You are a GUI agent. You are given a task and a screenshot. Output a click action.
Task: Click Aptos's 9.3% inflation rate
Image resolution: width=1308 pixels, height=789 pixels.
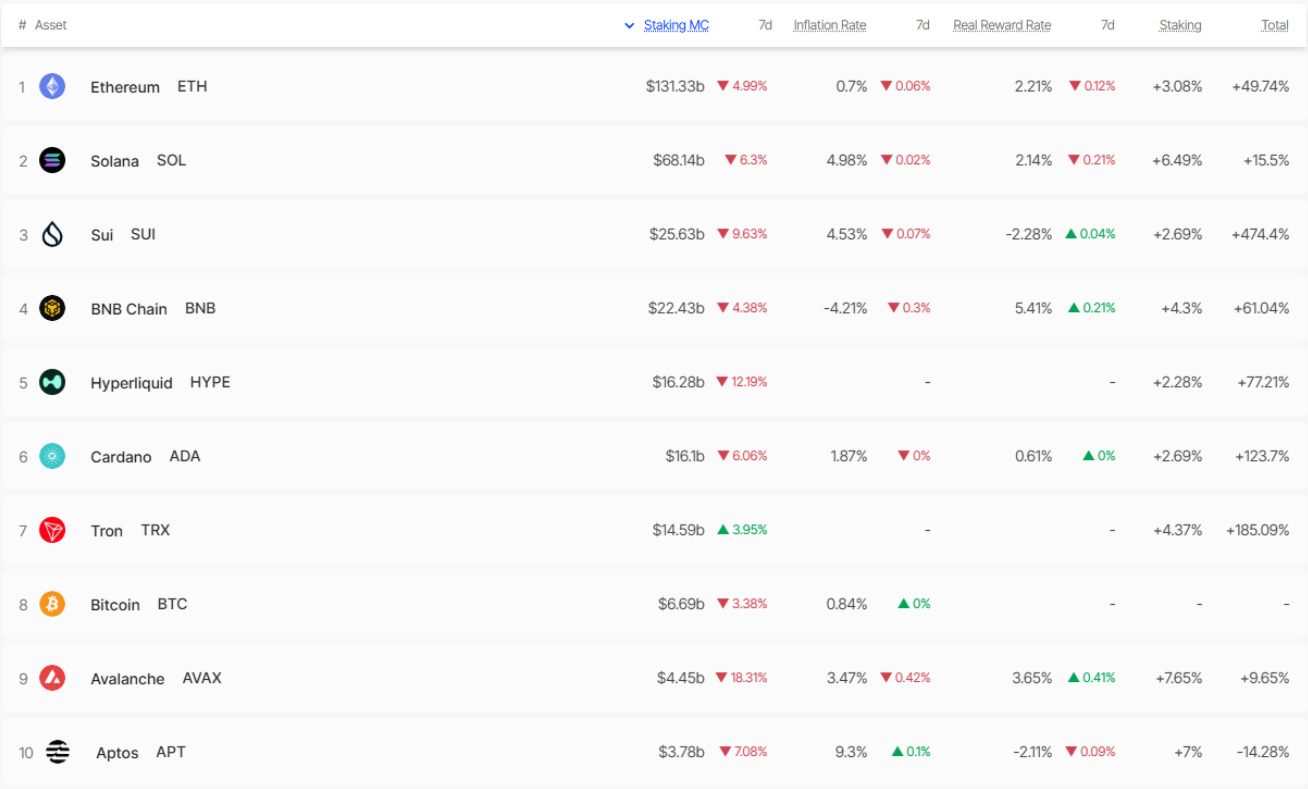pyautogui.click(x=851, y=752)
